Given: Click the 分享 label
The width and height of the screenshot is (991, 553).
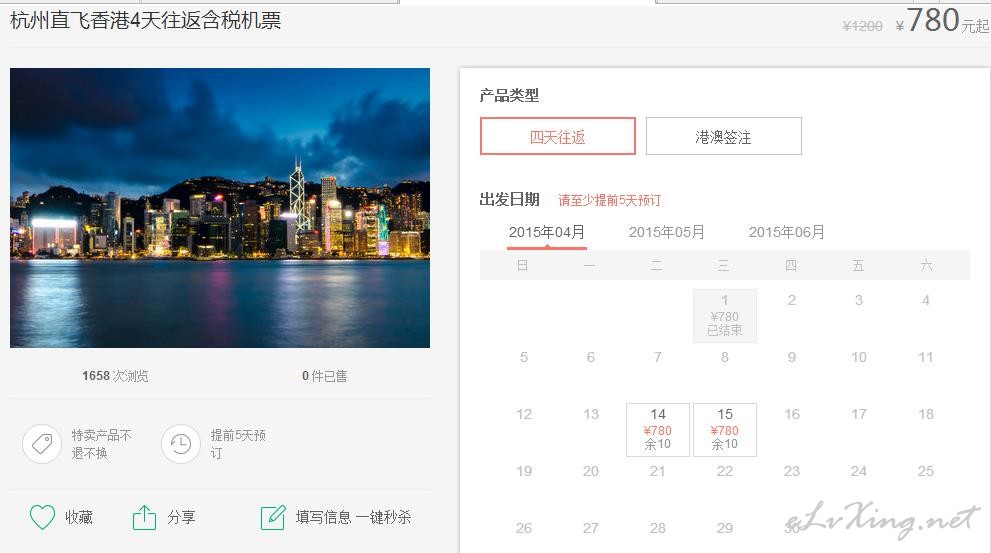Looking at the screenshot, I should pyautogui.click(x=181, y=517).
